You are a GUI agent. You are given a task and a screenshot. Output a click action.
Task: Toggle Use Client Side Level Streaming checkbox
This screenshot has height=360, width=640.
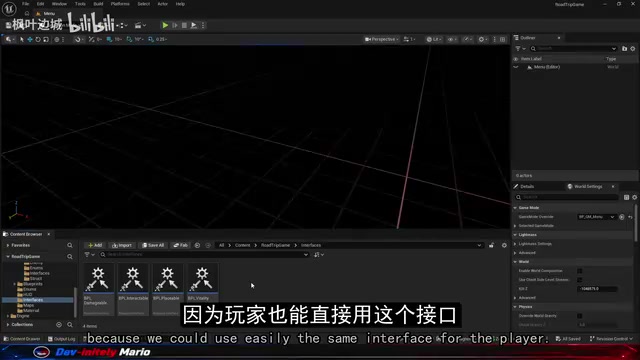click(580, 280)
